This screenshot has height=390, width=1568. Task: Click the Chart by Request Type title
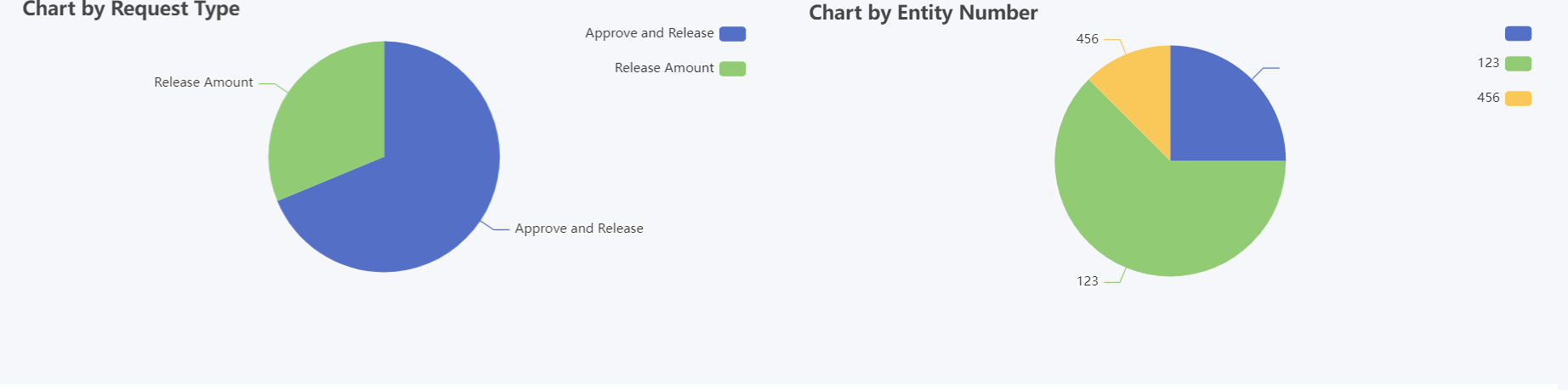[x=131, y=9]
